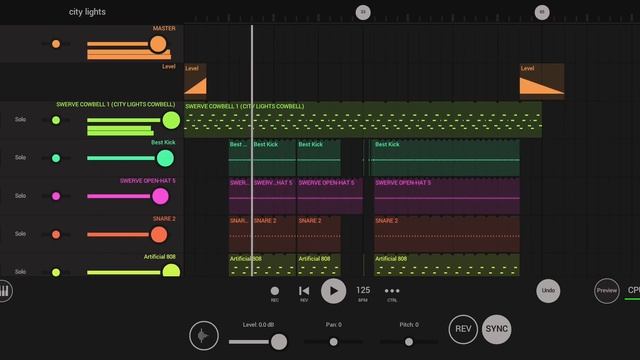This screenshot has width=640, height=360.
Task: Click the first timeline ruler marker
Action: click(x=363, y=12)
